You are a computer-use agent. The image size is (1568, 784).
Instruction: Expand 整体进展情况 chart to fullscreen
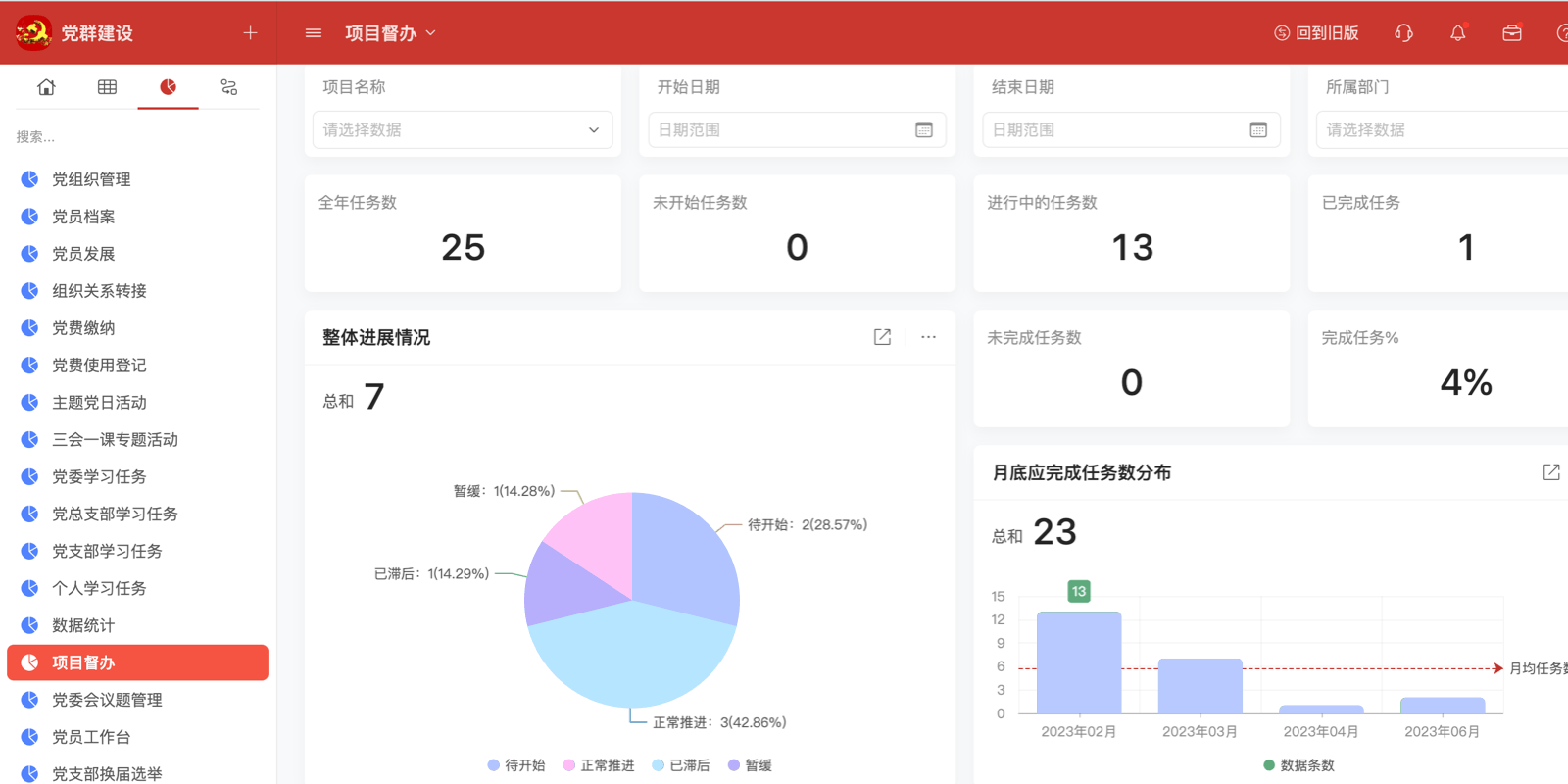tap(882, 337)
